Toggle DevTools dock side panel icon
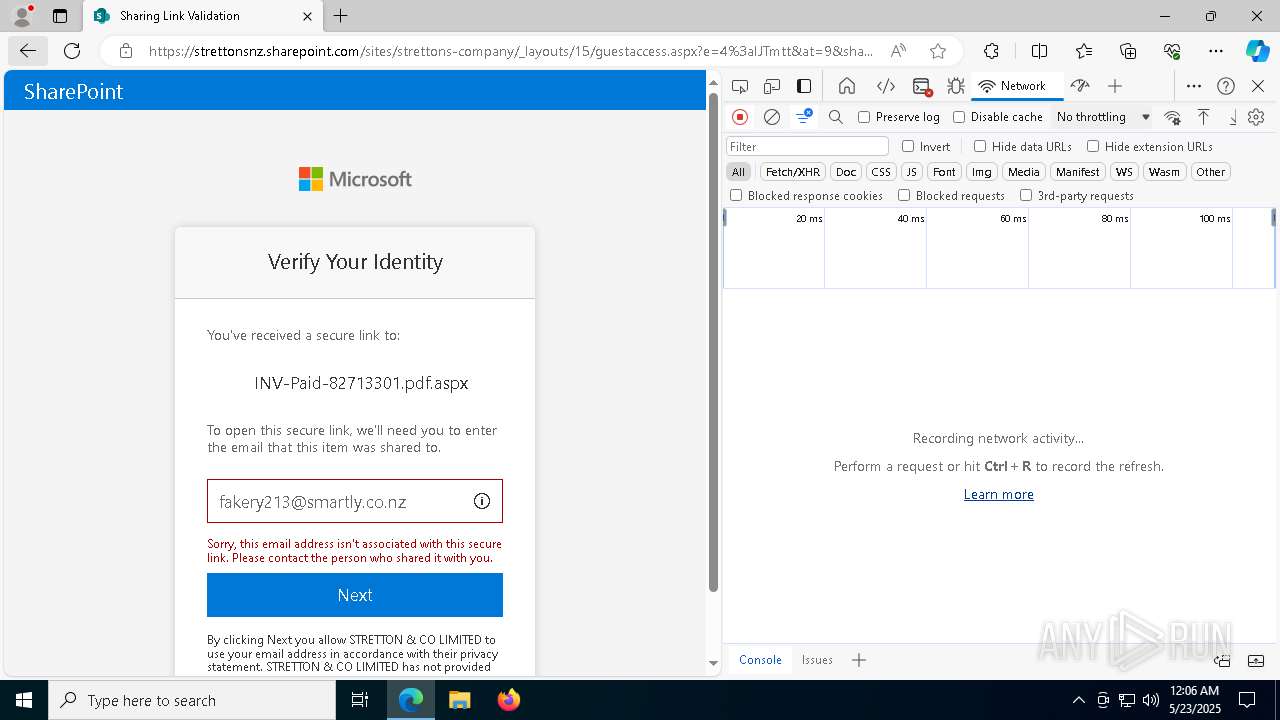The width and height of the screenshot is (1280, 720). pos(804,86)
